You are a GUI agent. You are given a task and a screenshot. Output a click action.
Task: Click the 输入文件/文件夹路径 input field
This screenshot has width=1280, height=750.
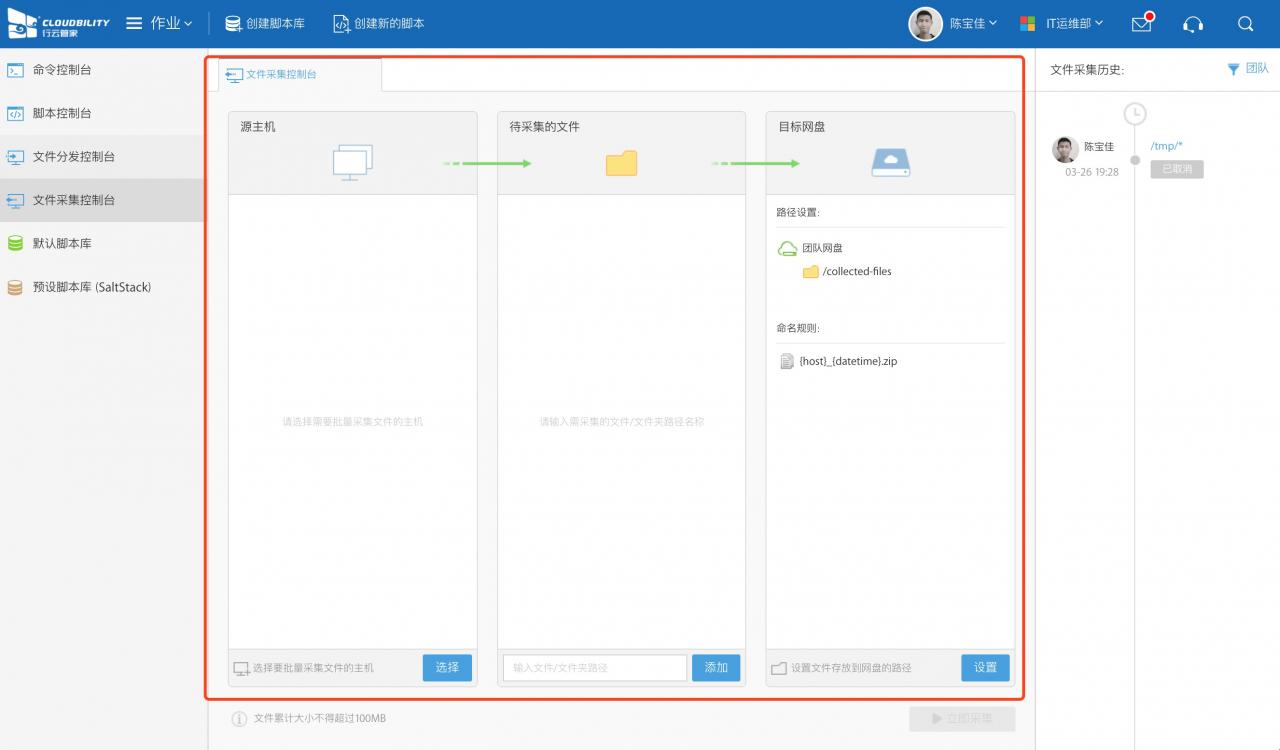(x=594, y=667)
